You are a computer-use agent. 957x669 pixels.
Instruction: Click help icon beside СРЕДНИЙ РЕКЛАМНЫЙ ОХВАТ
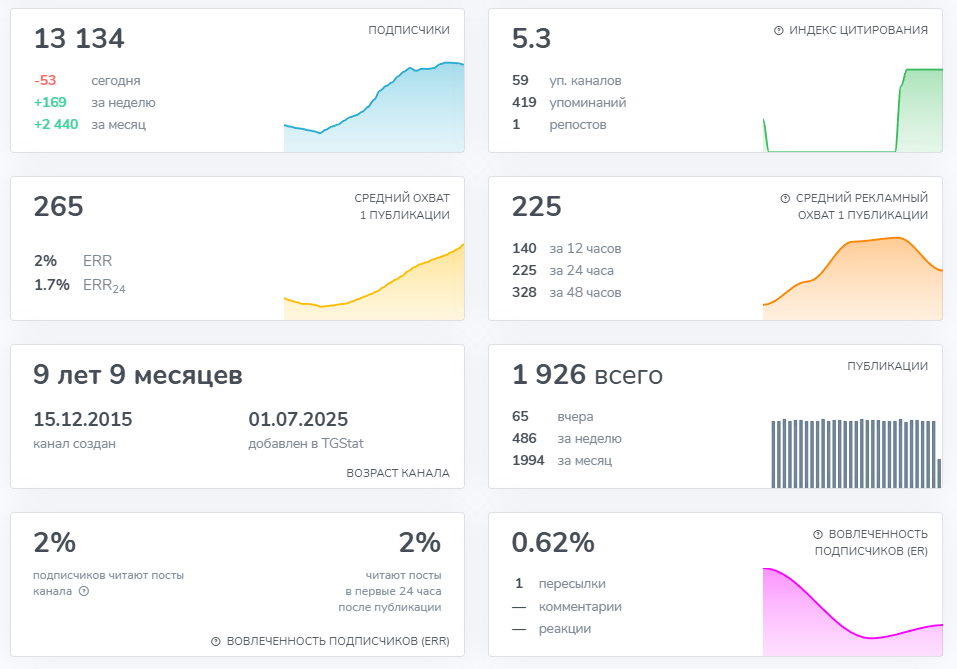pyautogui.click(x=785, y=198)
